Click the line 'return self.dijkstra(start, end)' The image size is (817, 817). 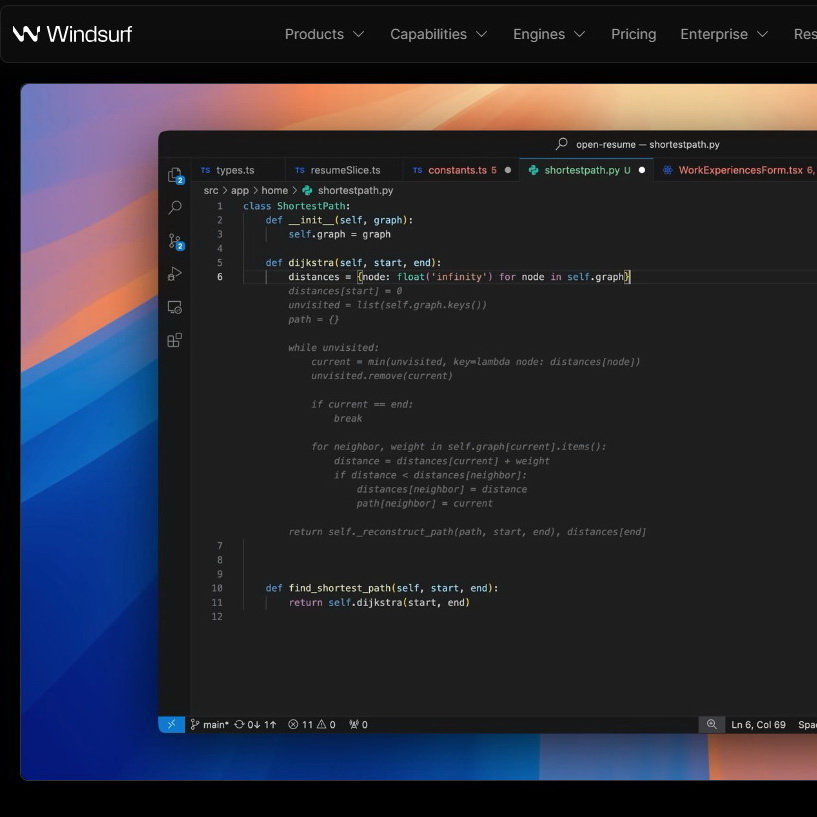click(x=379, y=602)
